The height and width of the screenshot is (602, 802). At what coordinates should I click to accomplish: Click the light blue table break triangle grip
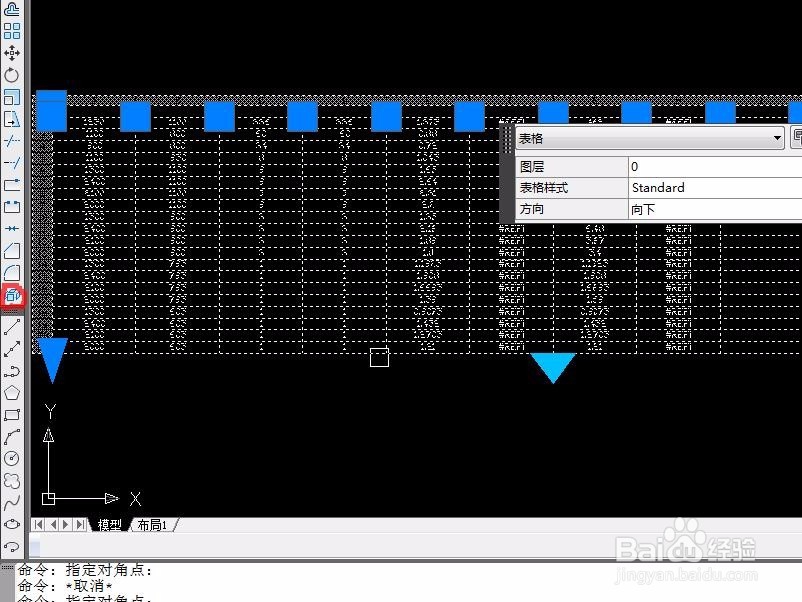point(553,368)
